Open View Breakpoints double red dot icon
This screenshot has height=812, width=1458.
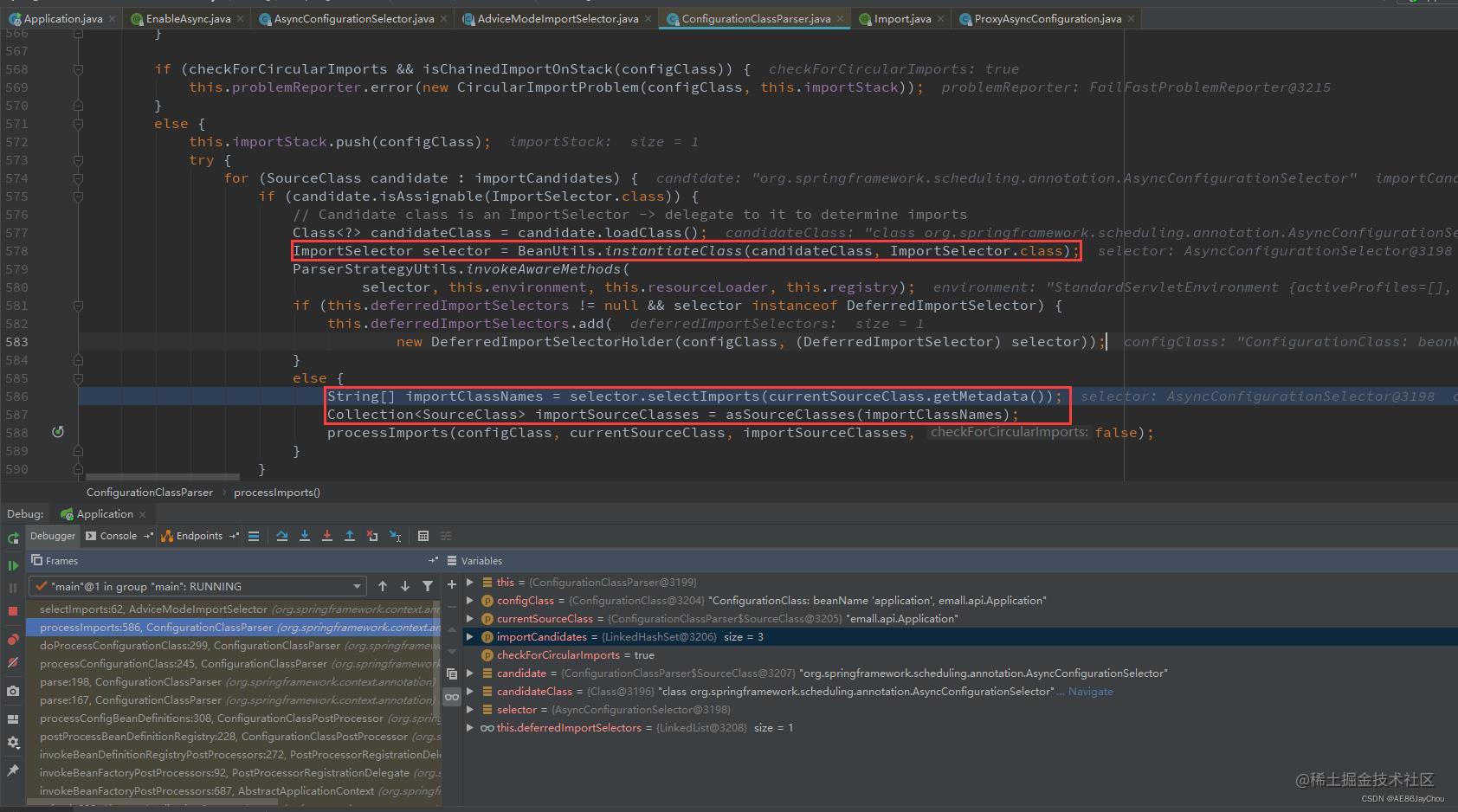click(x=13, y=640)
